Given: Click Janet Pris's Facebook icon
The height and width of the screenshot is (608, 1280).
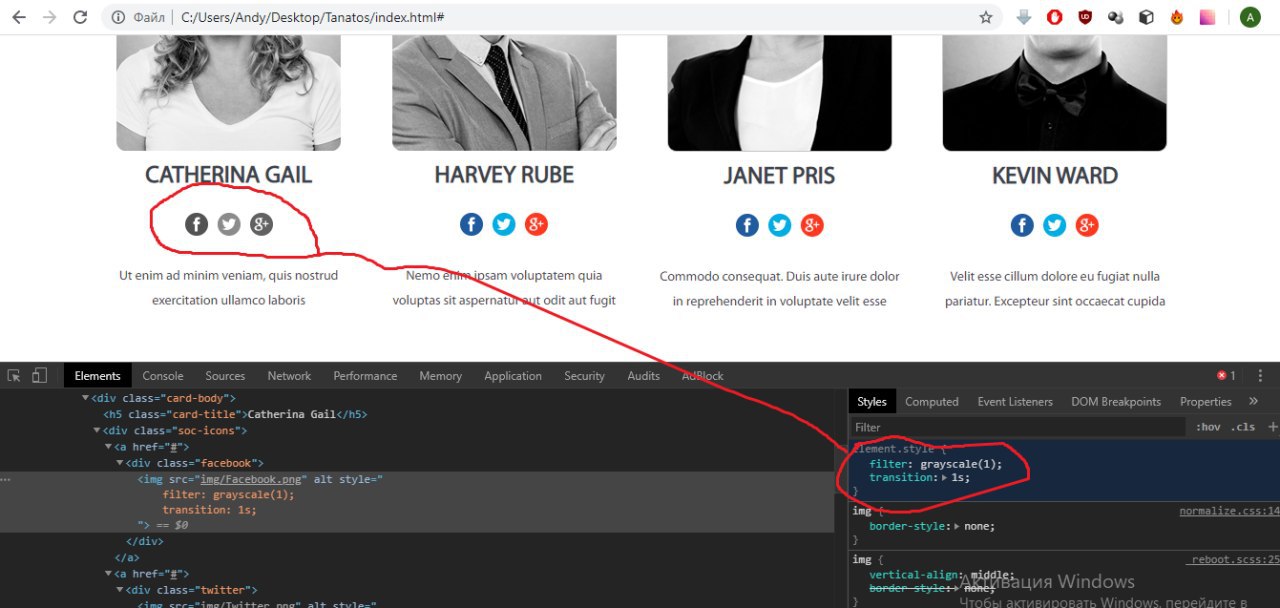Looking at the screenshot, I should click(x=747, y=225).
